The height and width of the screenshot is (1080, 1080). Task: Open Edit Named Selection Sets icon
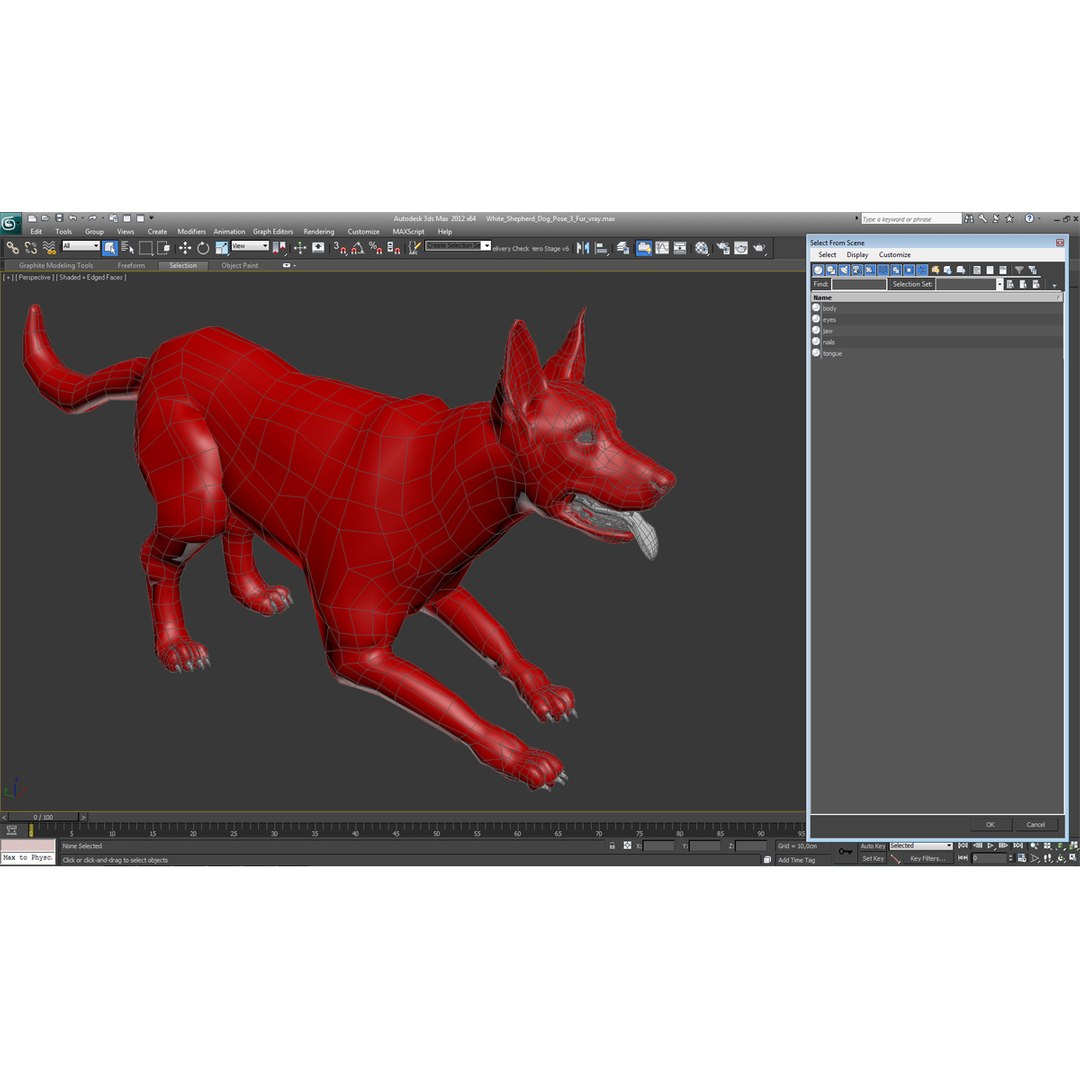[x=414, y=248]
